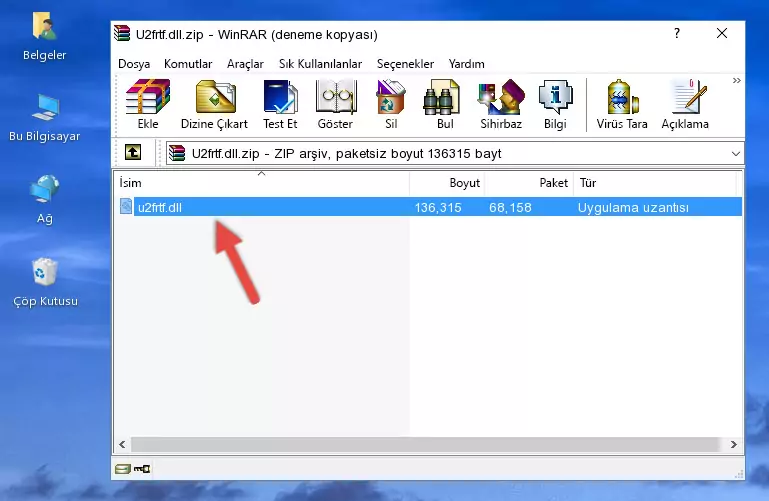This screenshot has height=501, width=769.
Task: Click the horizontal scrollbar track
Action: point(425,444)
